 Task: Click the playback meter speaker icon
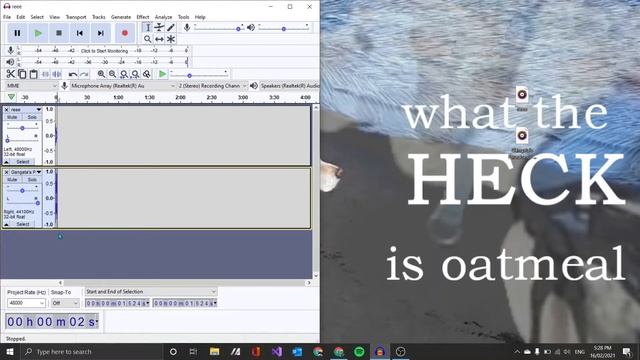(x=10, y=62)
